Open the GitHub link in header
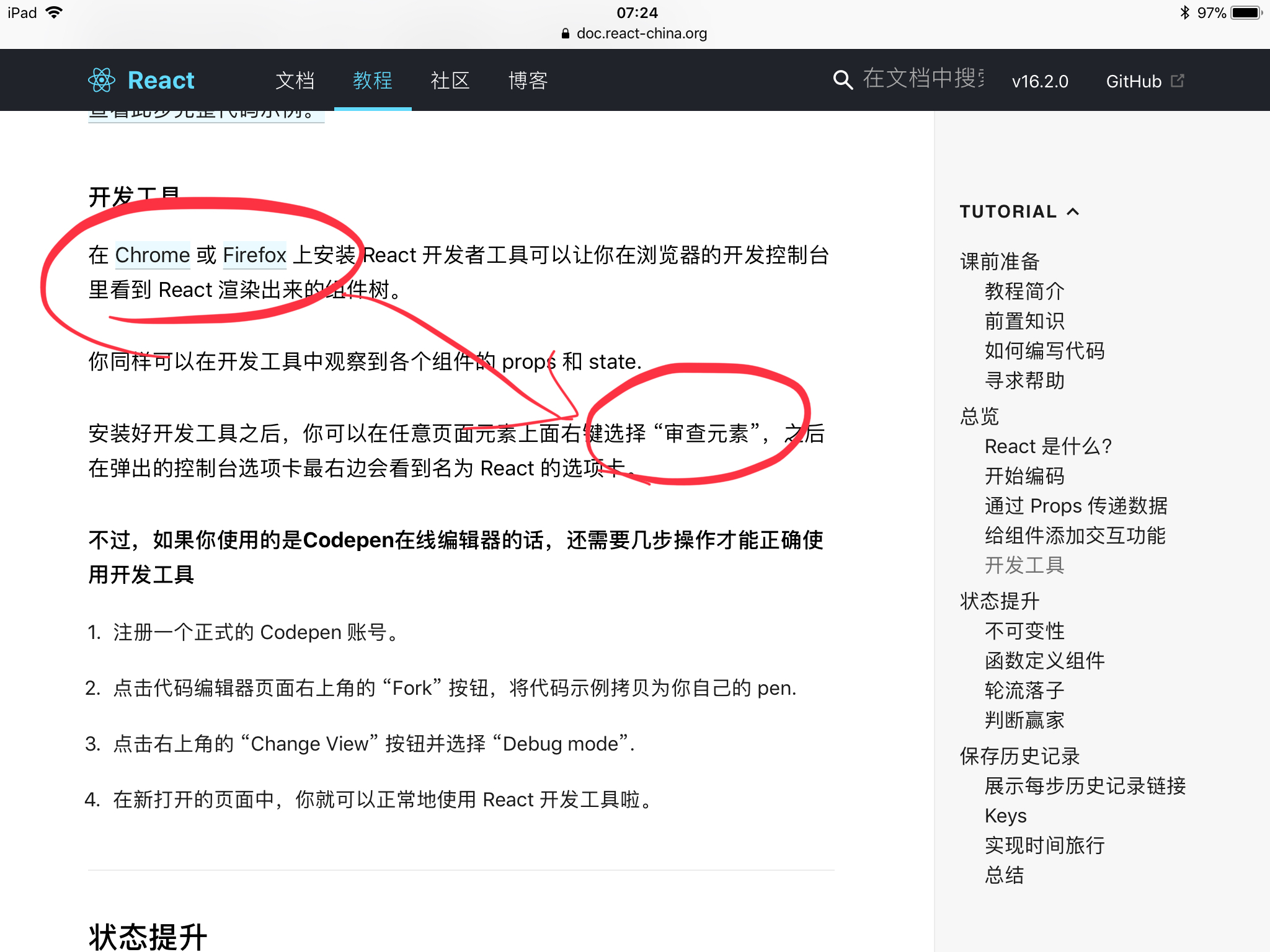 1134,81
